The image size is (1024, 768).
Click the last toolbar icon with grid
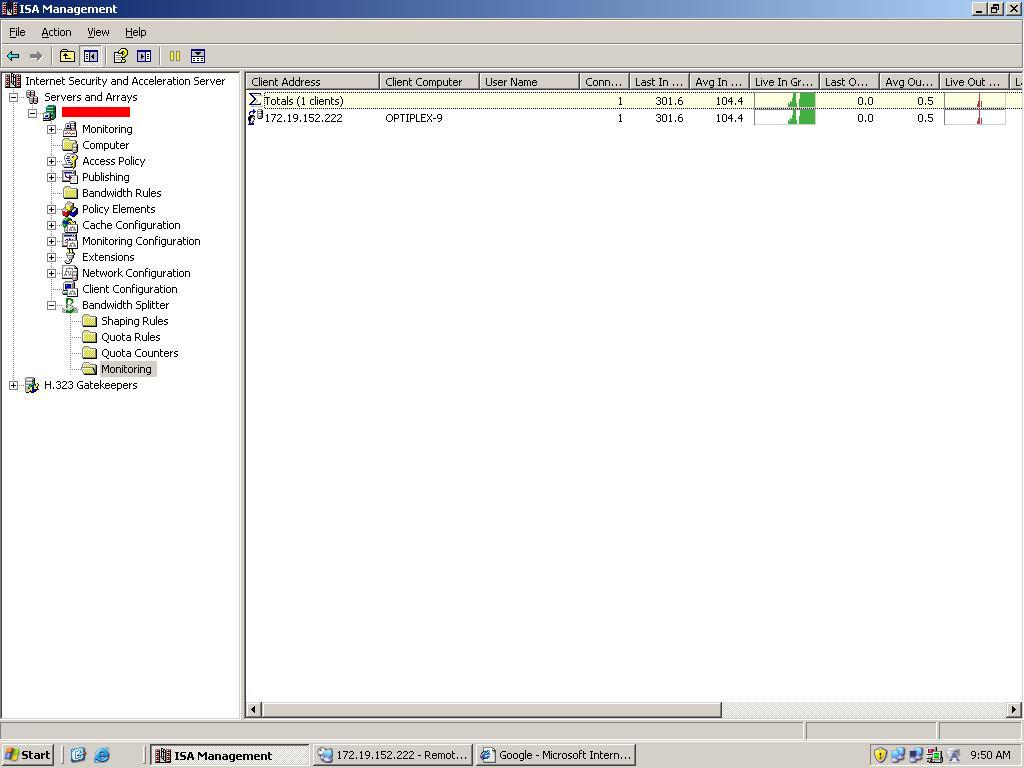[198, 56]
